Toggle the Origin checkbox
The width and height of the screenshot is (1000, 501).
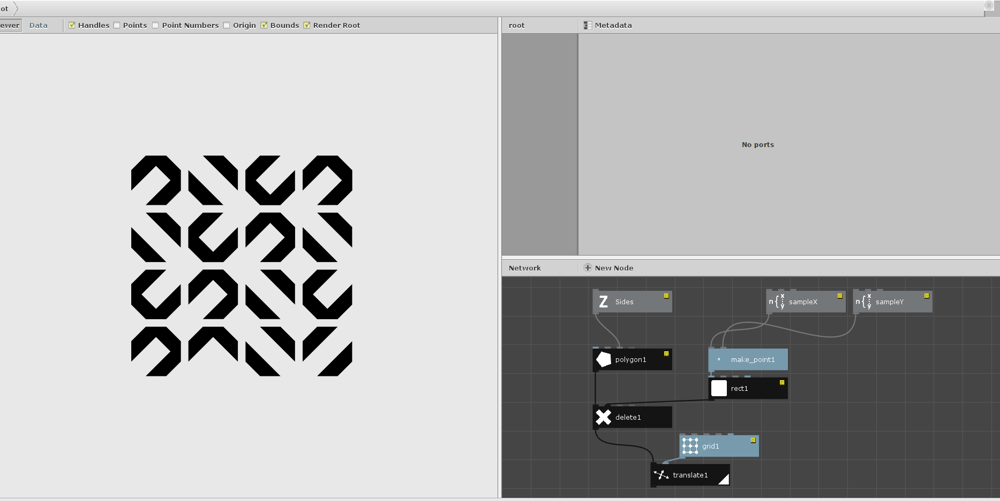click(227, 25)
